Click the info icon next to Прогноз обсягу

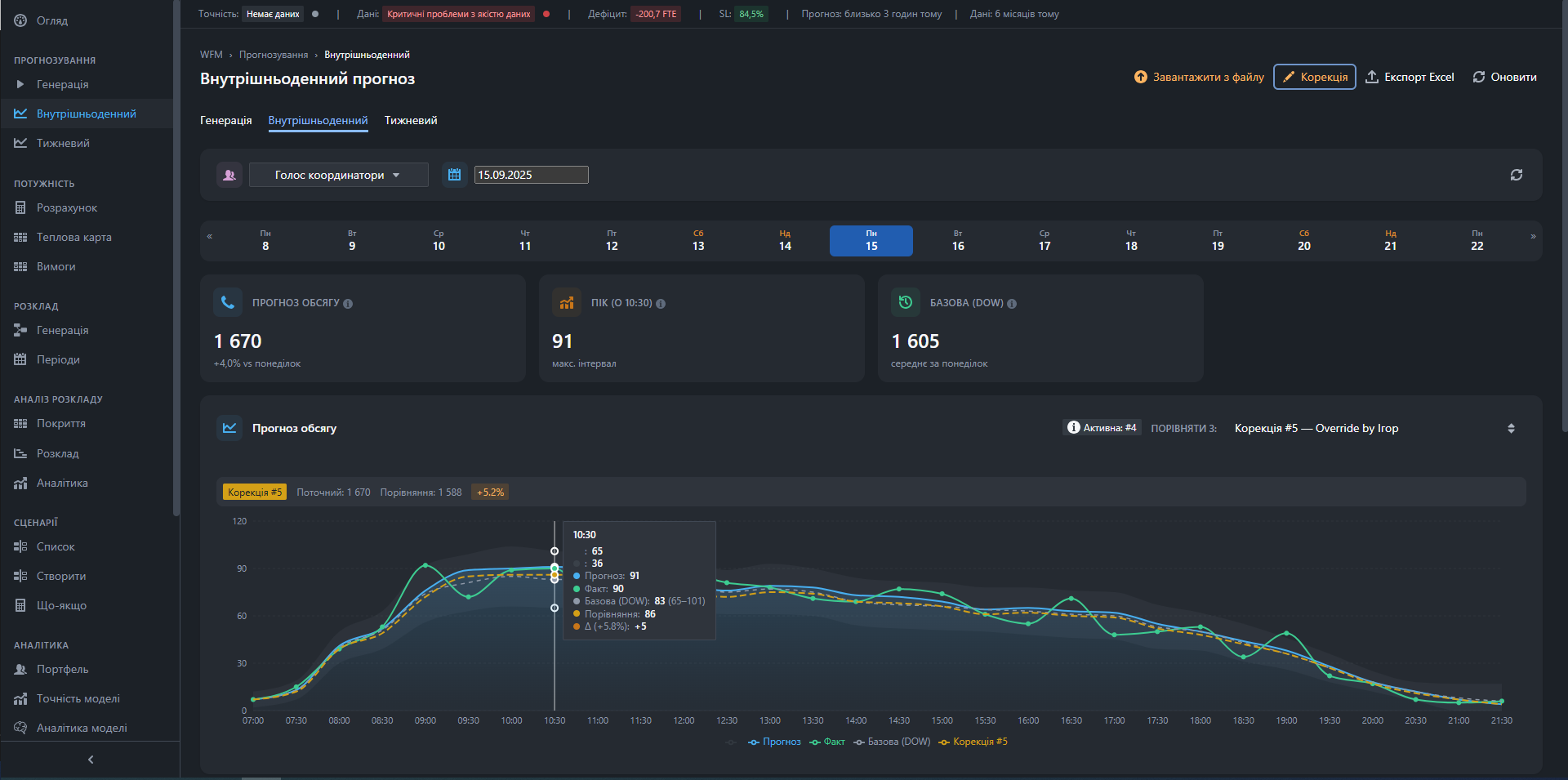click(348, 304)
